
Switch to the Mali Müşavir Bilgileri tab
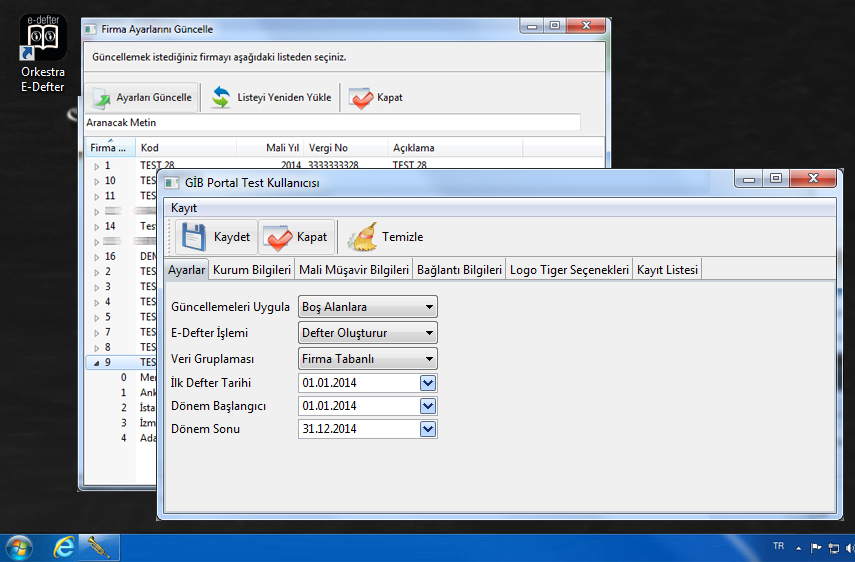coord(354,270)
